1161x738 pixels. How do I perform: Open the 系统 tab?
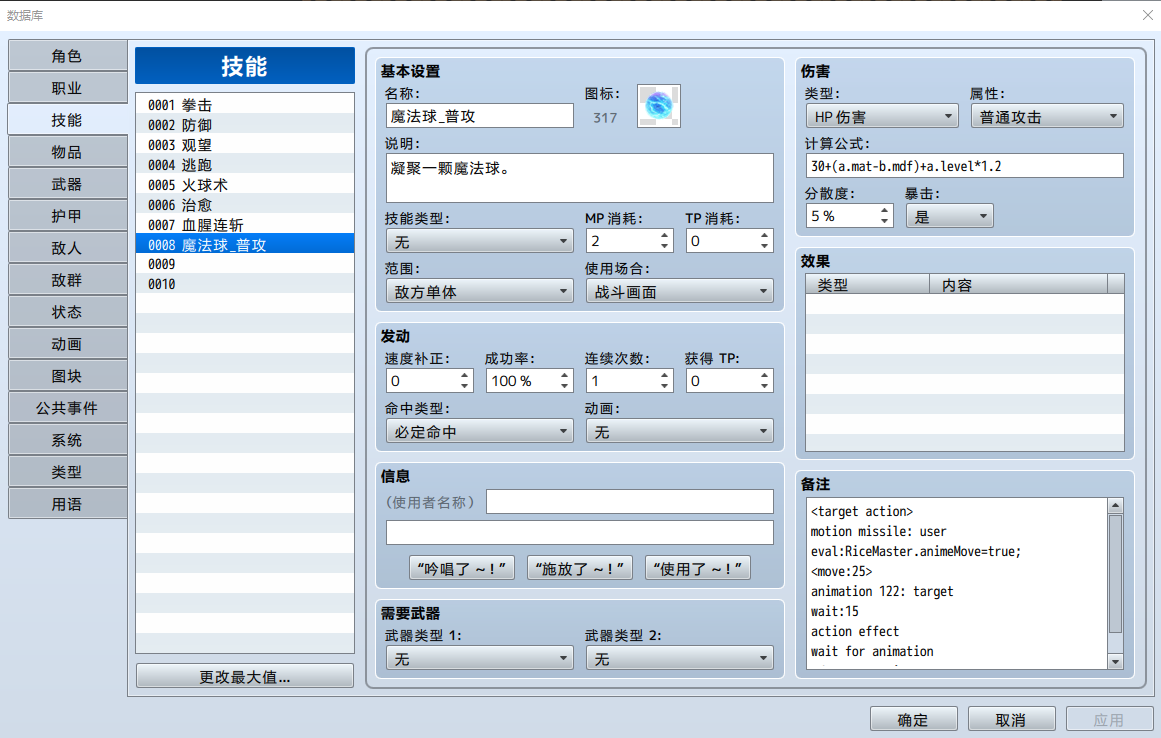[x=67, y=440]
